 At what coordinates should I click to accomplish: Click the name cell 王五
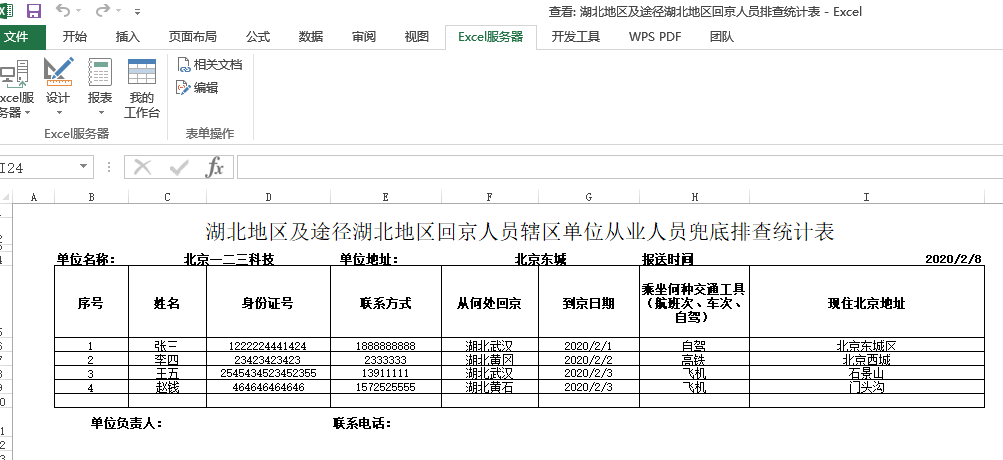coord(168,373)
